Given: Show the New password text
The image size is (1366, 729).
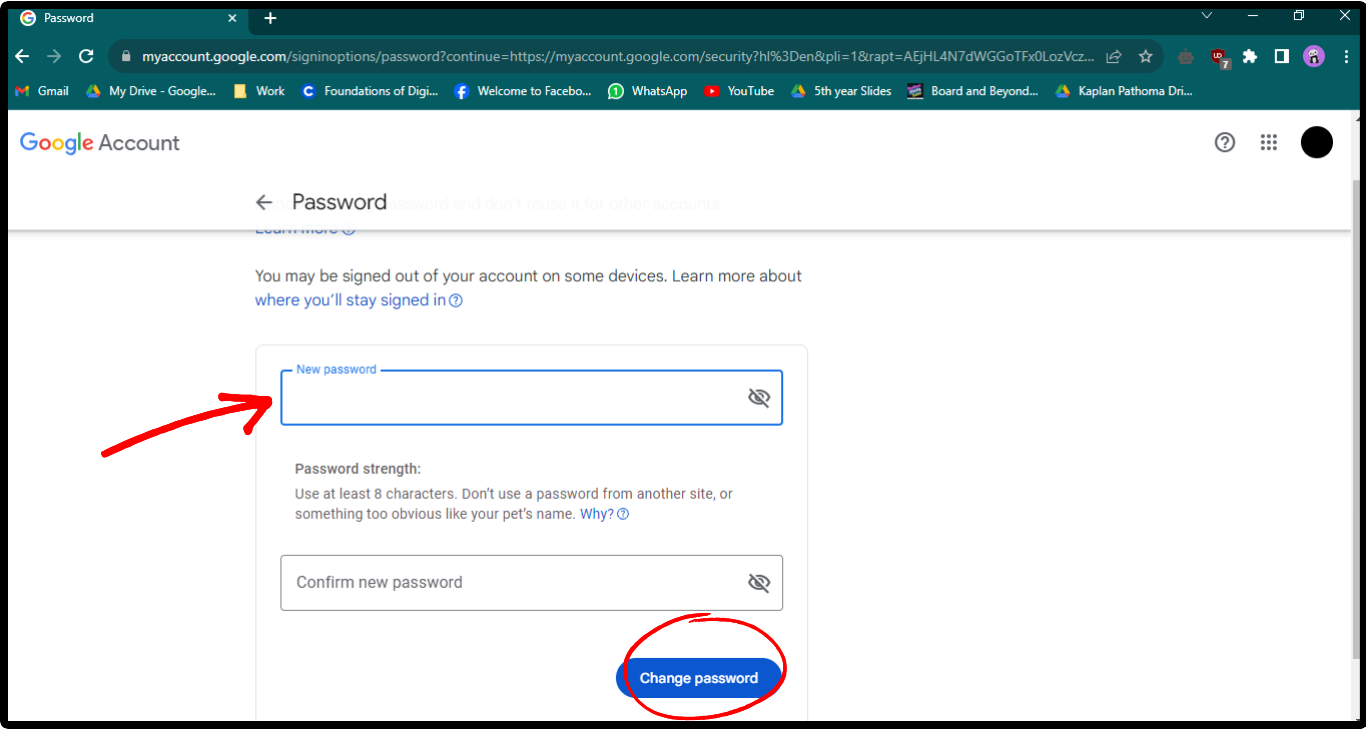Looking at the screenshot, I should [x=759, y=398].
